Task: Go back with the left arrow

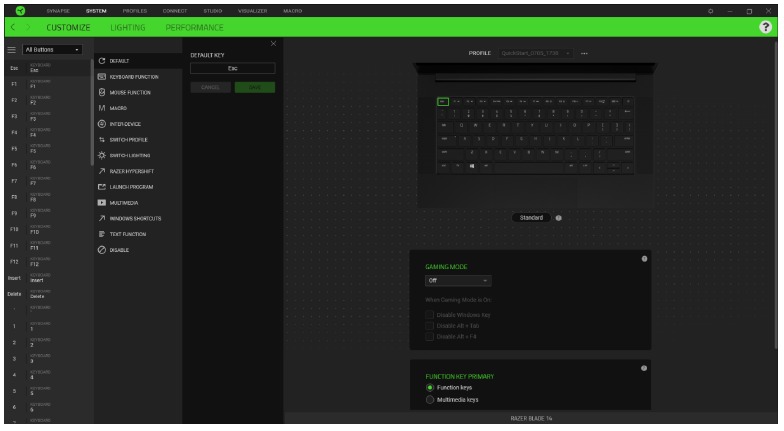Action: pyautogui.click(x=13, y=27)
